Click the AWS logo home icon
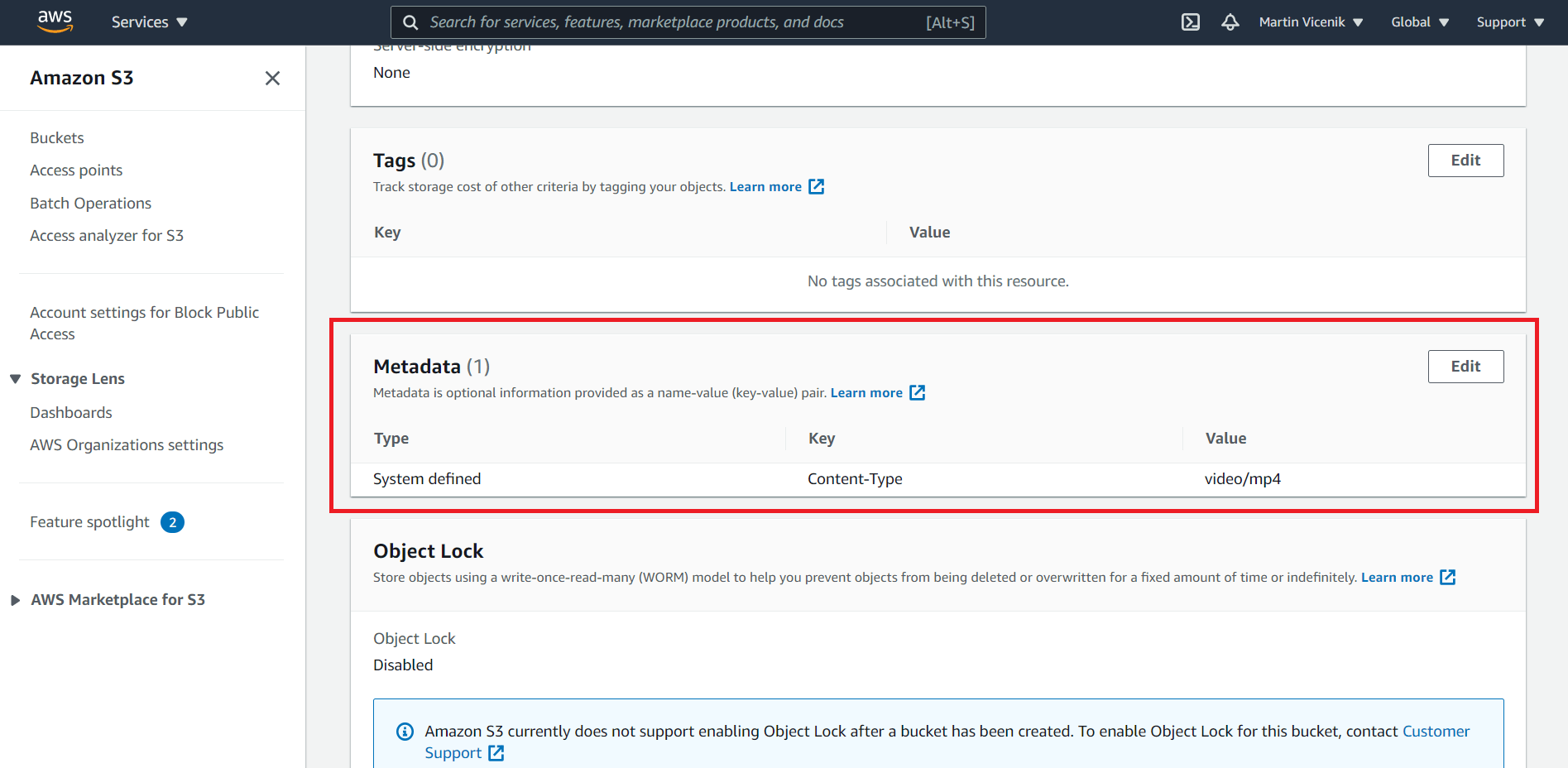Screen dimensions: 1568x768 (55, 22)
